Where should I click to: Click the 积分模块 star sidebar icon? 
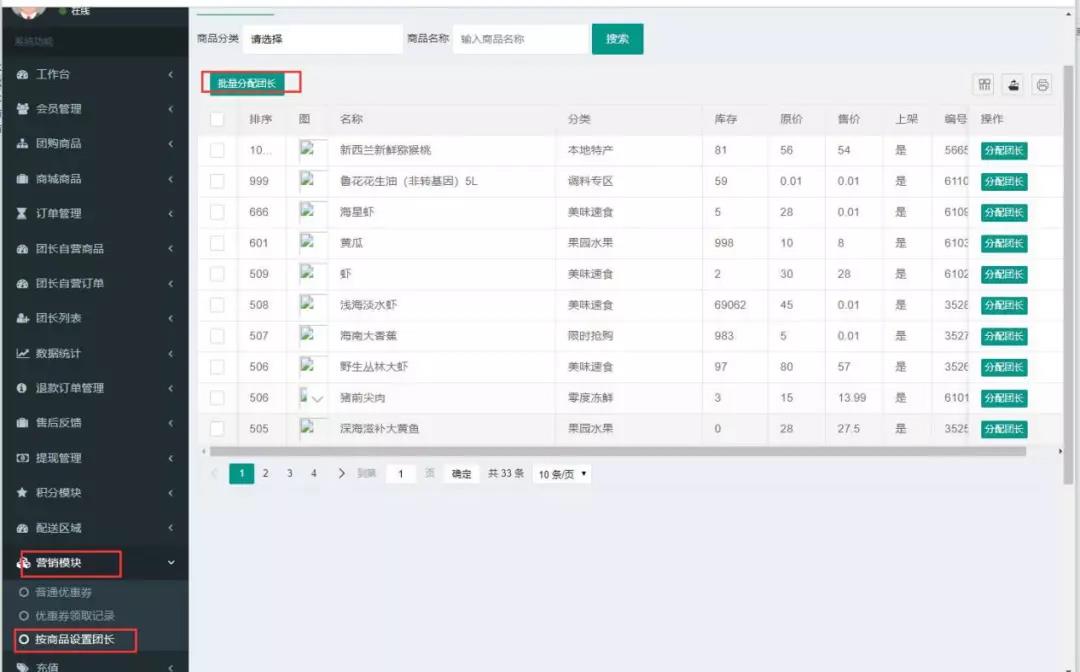pos(22,493)
